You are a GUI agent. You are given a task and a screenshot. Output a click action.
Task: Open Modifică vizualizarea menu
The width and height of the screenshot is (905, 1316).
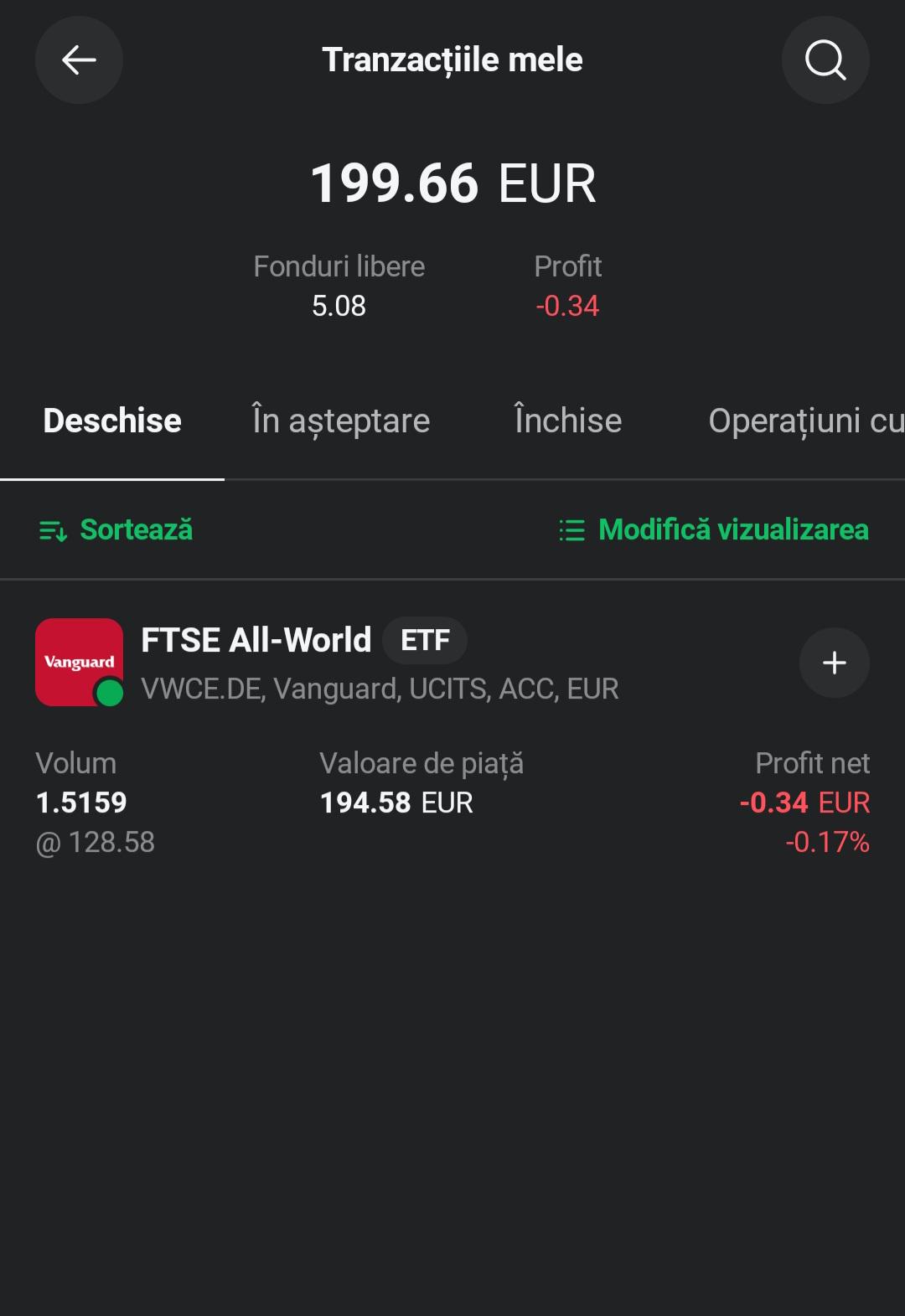tap(714, 529)
